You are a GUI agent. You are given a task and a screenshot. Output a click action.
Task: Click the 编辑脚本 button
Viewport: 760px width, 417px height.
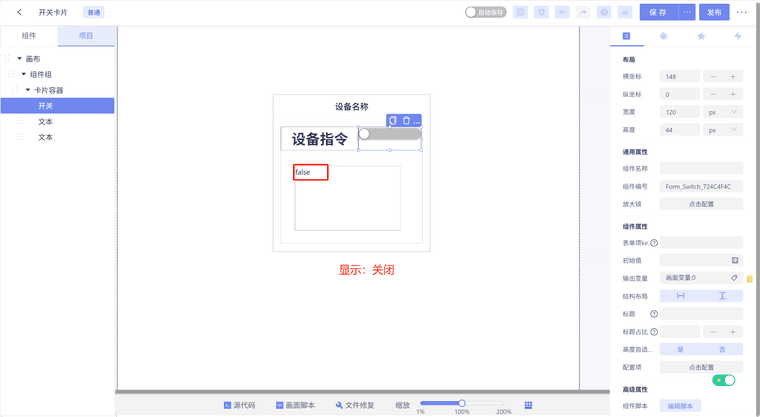pos(680,406)
